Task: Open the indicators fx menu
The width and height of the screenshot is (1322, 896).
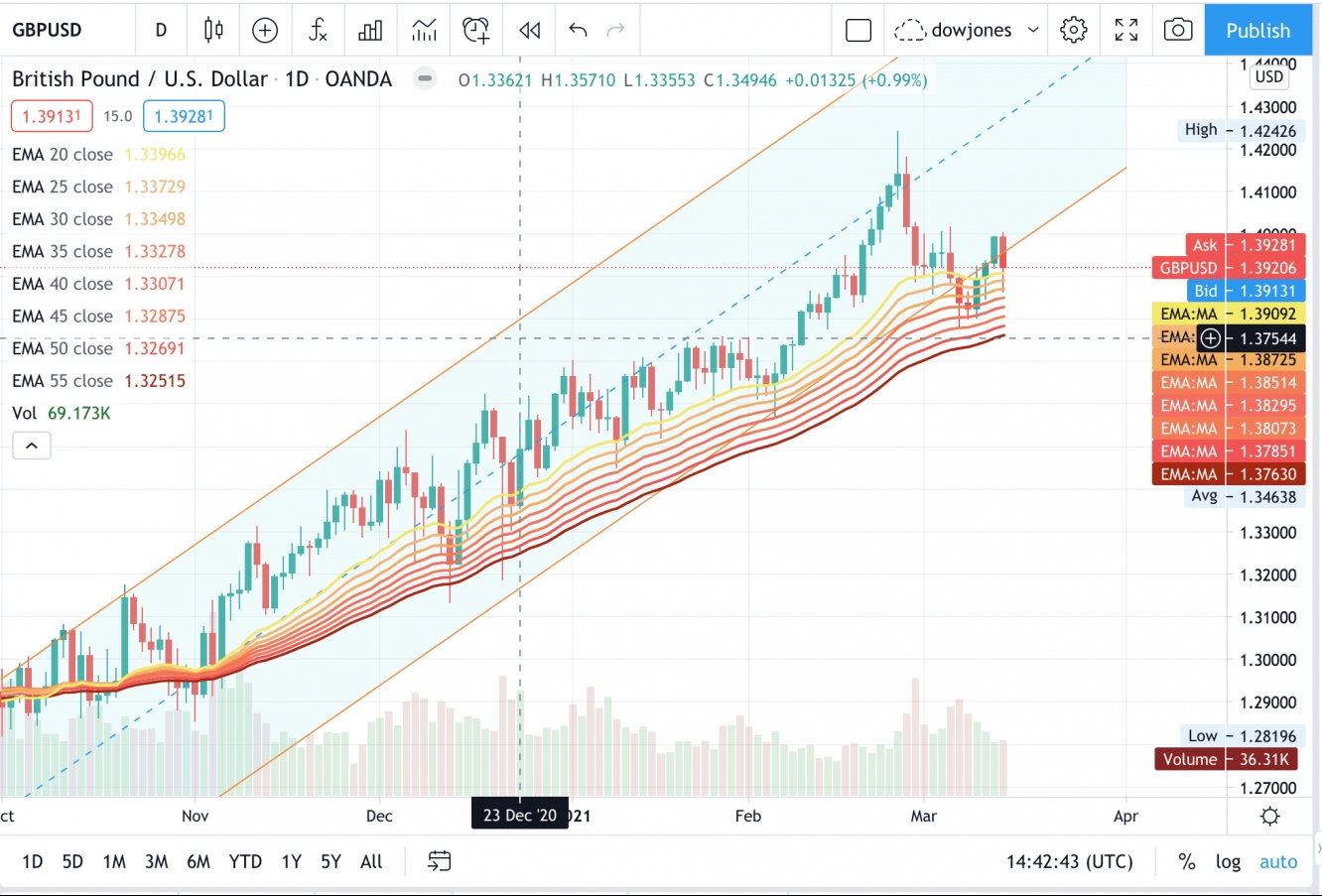Action: (318, 30)
